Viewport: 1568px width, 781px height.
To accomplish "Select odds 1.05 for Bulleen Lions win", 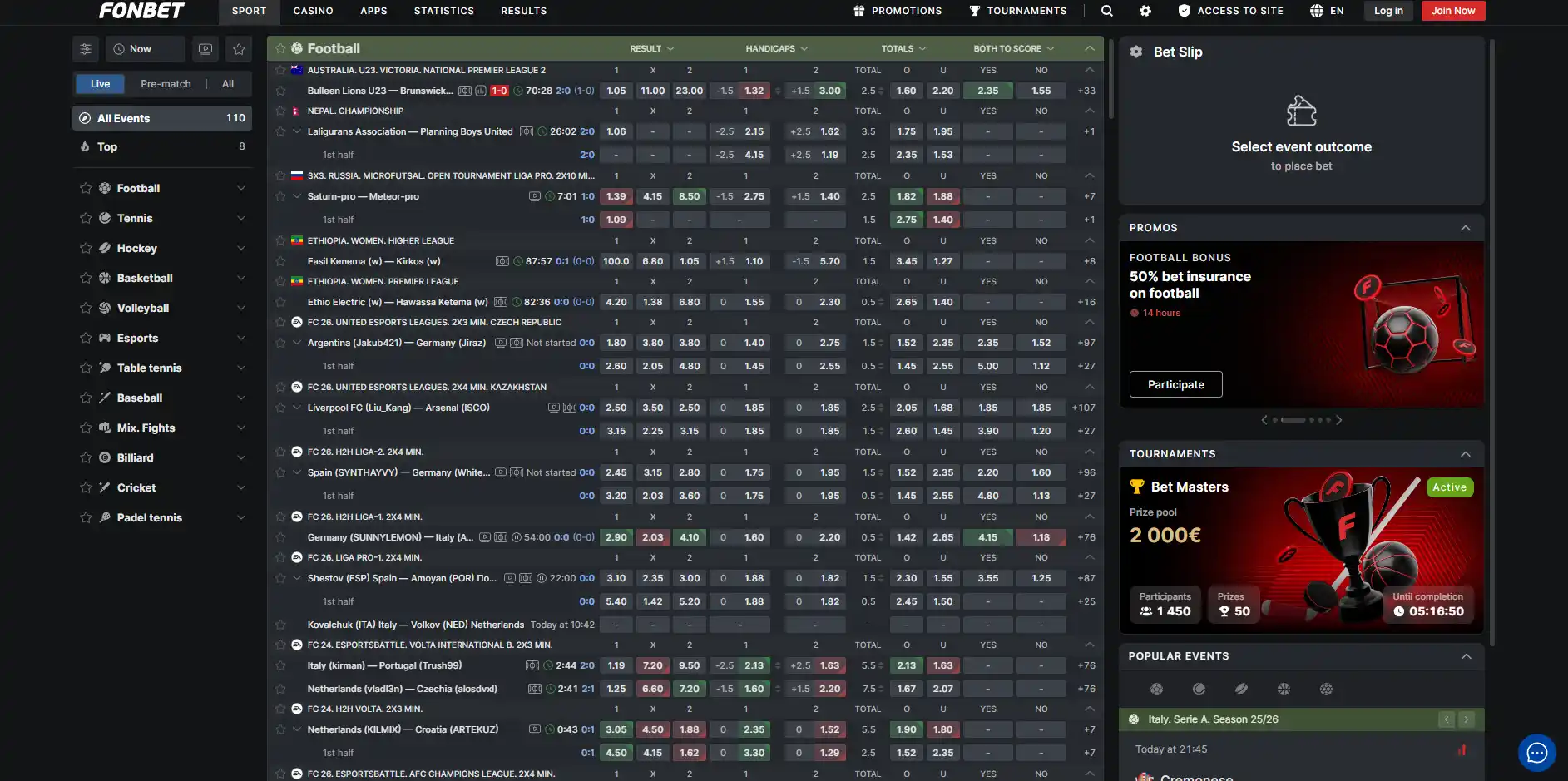I will pos(616,91).
